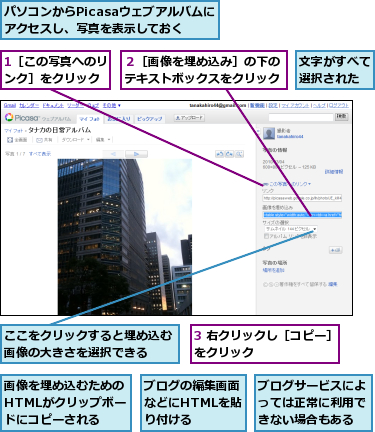Open the ドキュメント link in top bar
This screenshot has width=375, height=432.
click(53, 105)
